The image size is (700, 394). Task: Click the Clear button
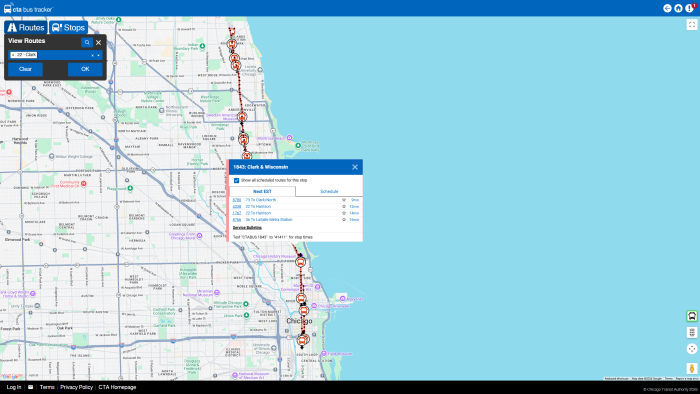pyautogui.click(x=25, y=69)
